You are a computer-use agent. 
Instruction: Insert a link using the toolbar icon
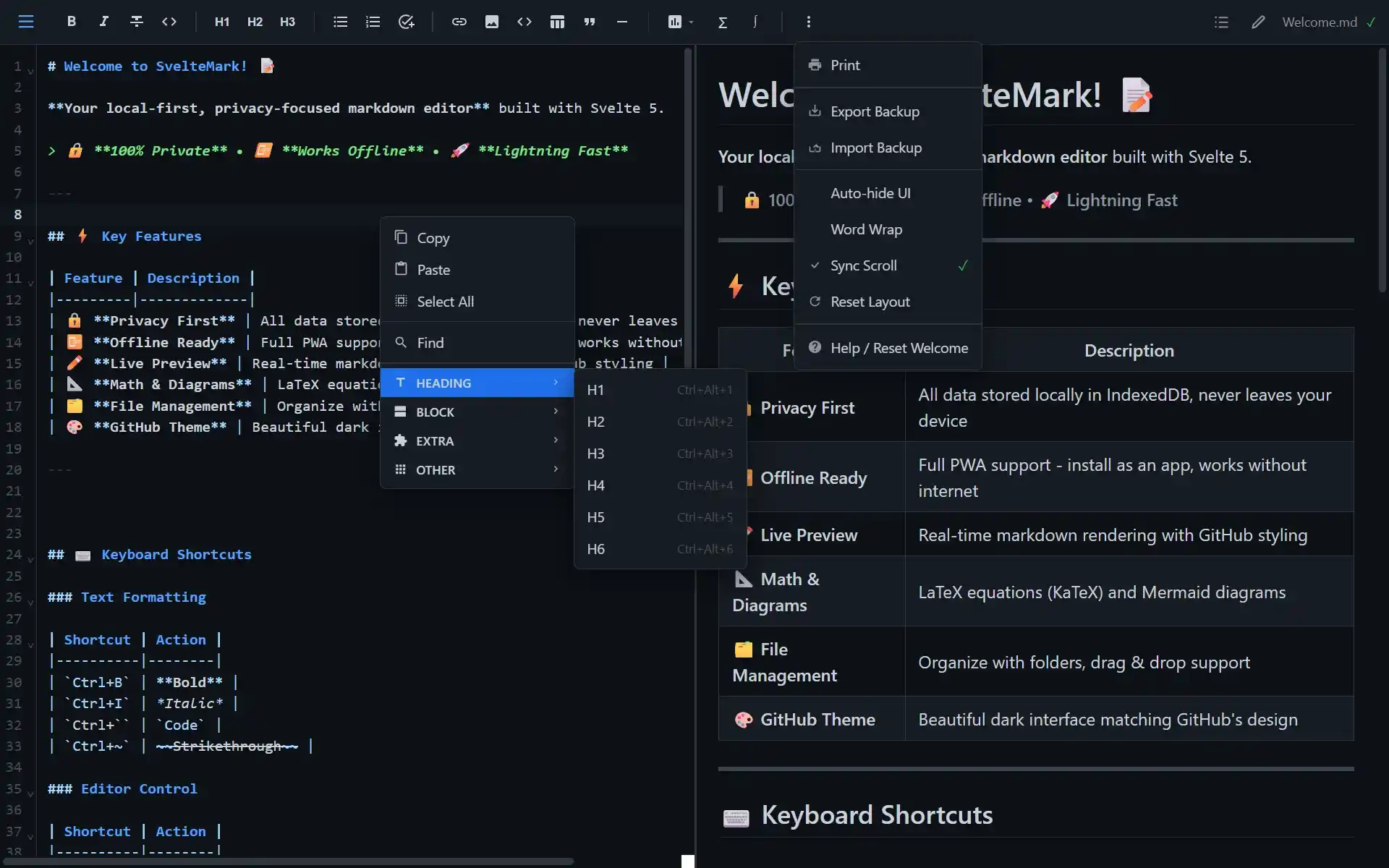tap(459, 22)
